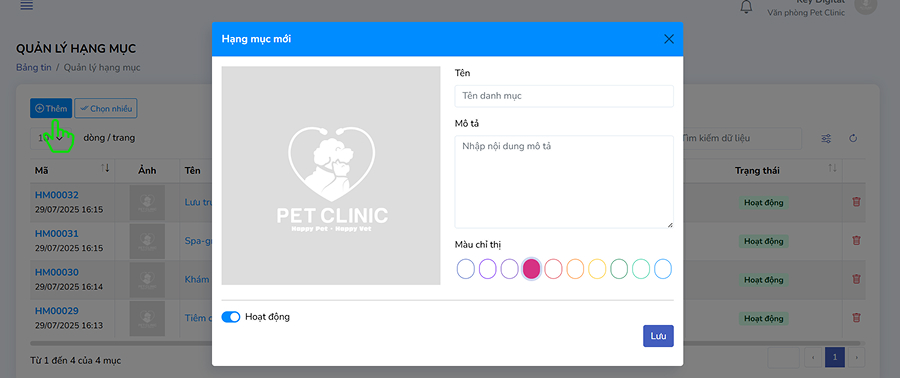Open the HM00031 item link
Viewport: 900px width, 378px height.
tap(57, 233)
